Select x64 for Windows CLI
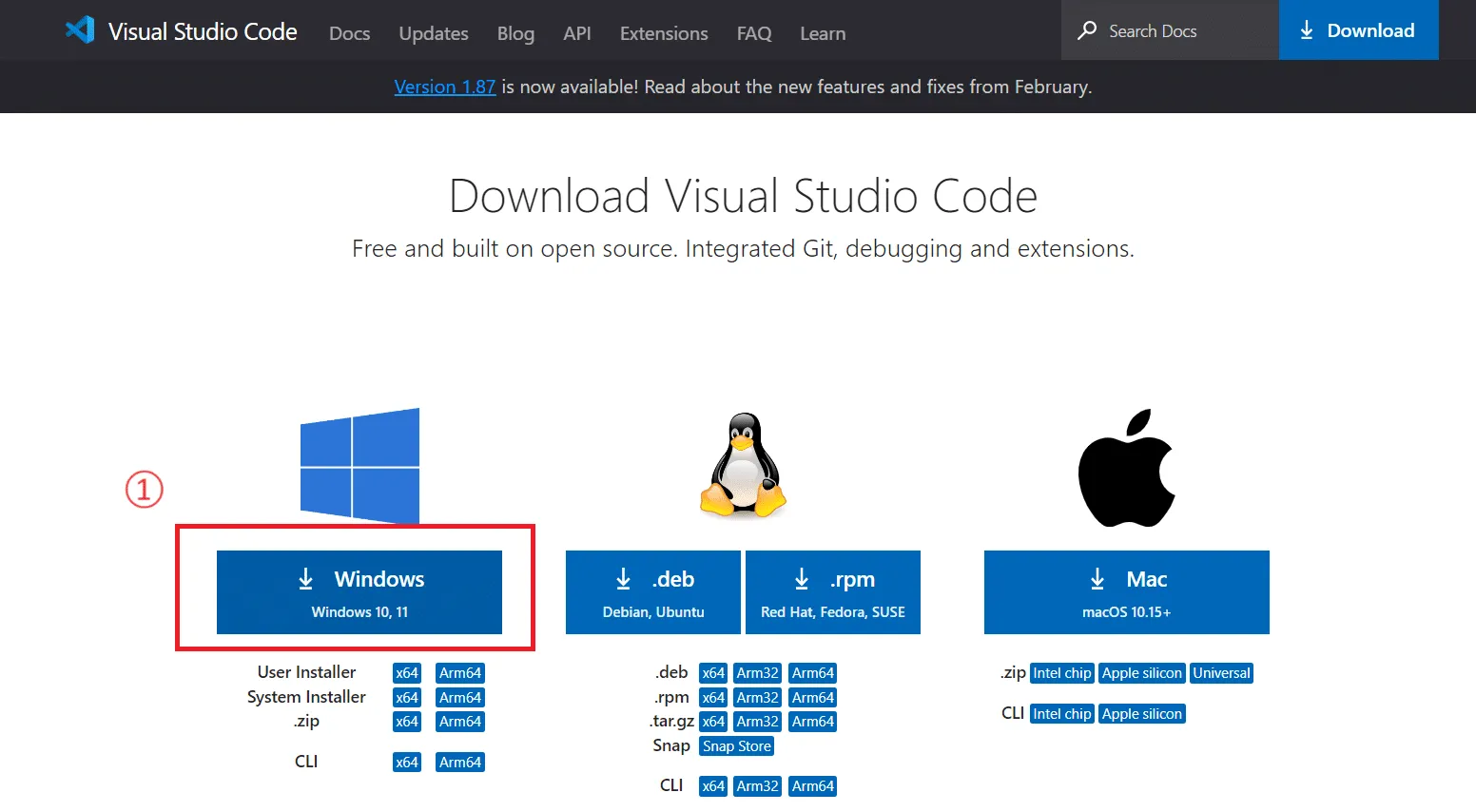Image resolution: width=1476 pixels, height=812 pixels. pos(407,763)
